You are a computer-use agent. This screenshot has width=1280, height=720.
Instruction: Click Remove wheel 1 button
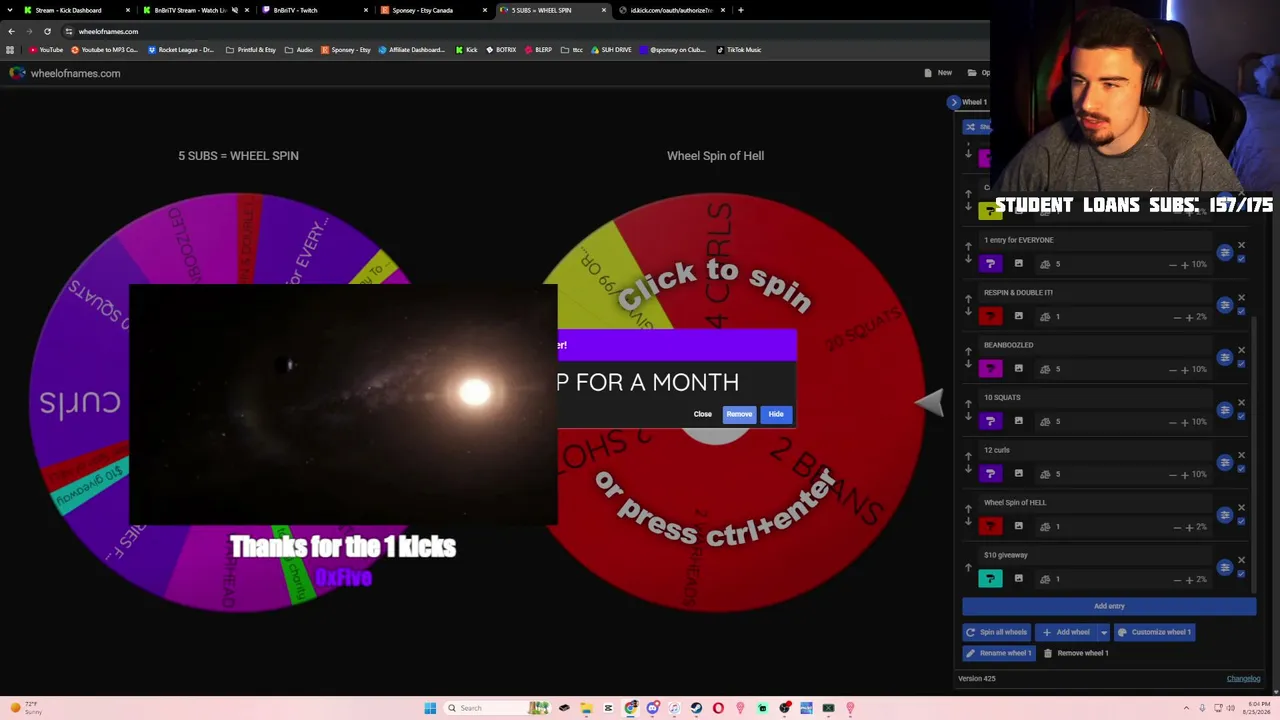(x=1076, y=653)
